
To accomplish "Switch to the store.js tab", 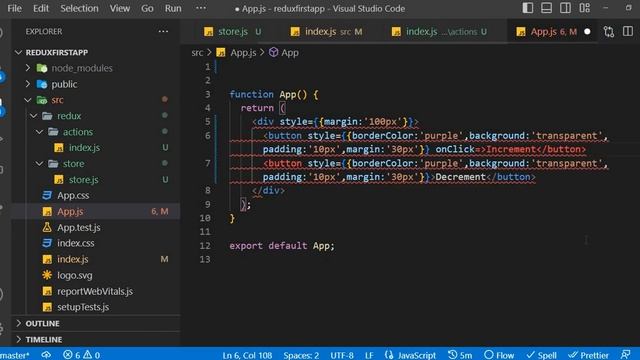I will click(x=233, y=31).
